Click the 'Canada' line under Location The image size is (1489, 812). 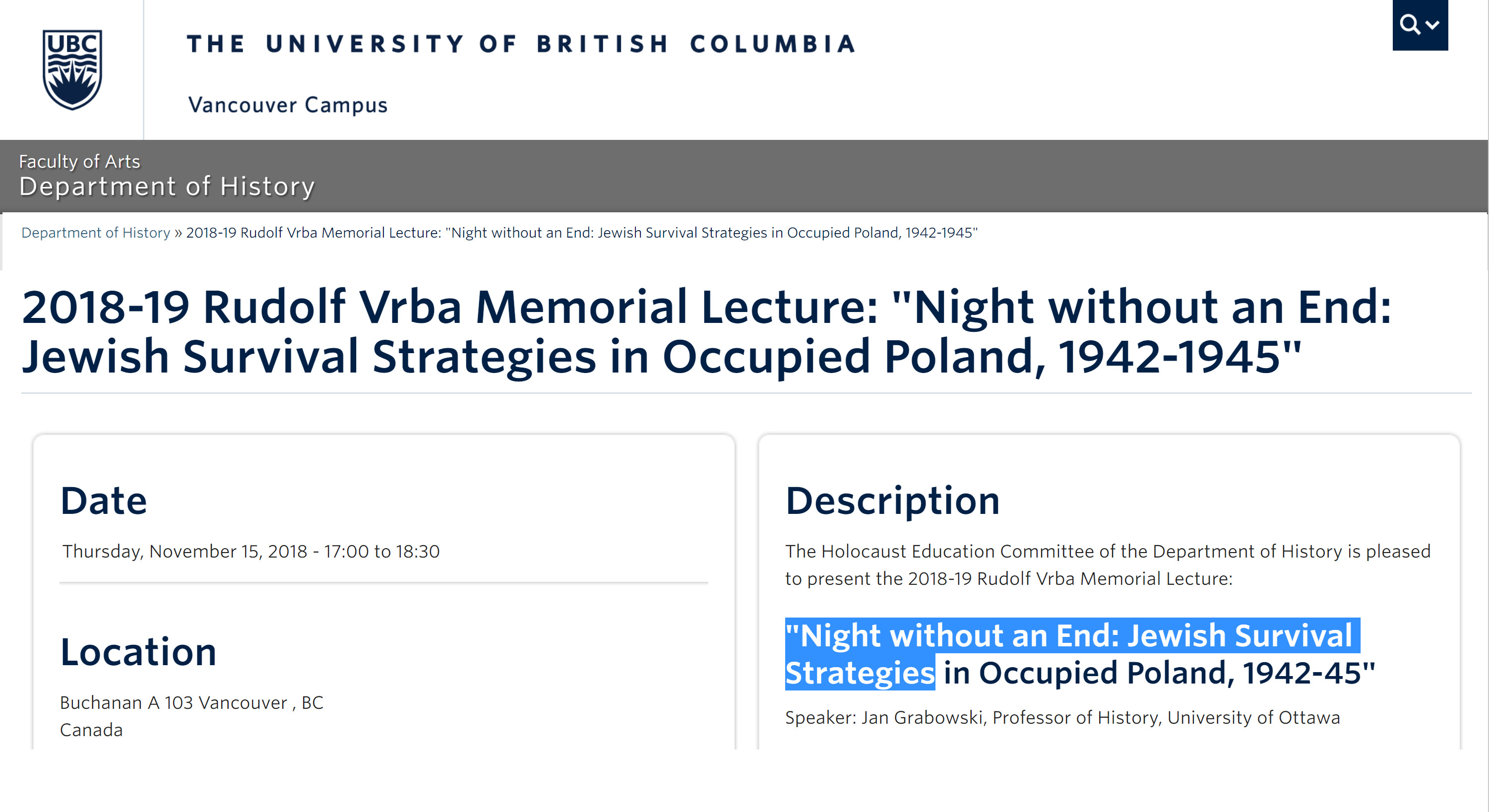tap(91, 730)
